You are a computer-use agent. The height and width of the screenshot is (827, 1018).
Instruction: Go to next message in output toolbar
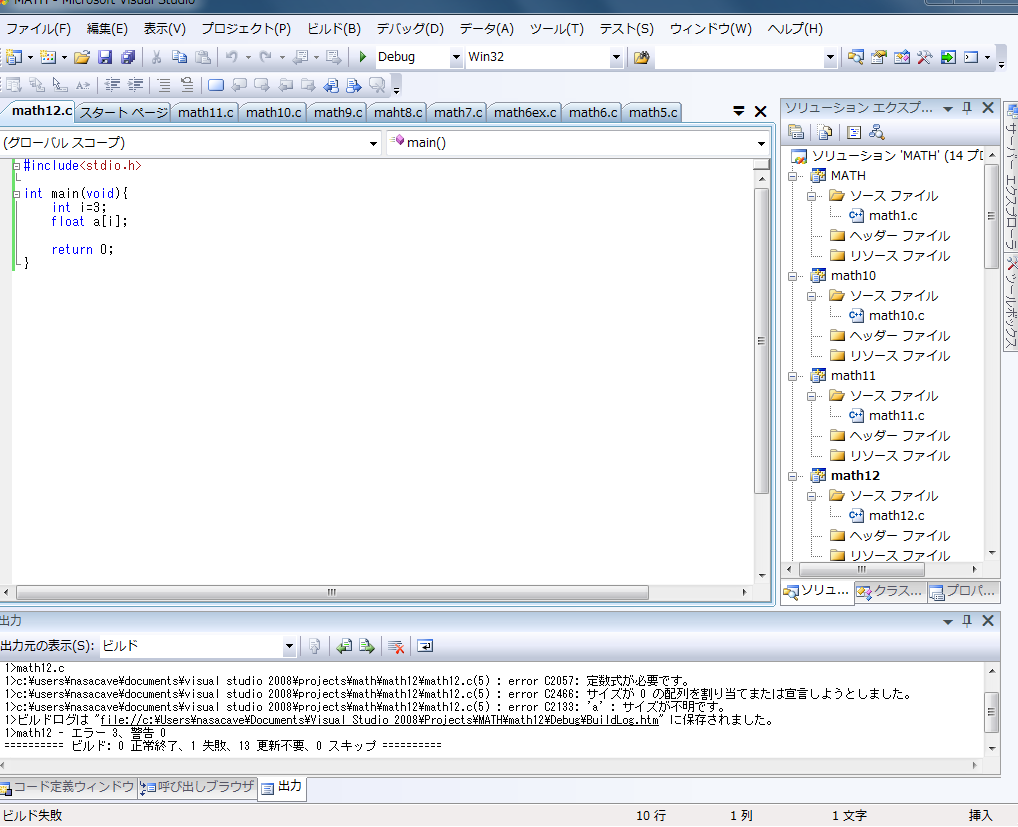[367, 646]
